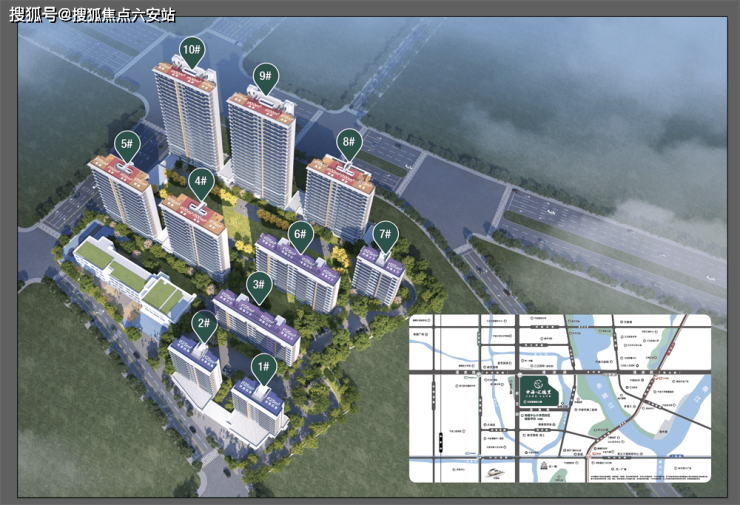This screenshot has width=740, height=505.
Task: Click the 10# tower marker pin
Action: pyautogui.click(x=191, y=50)
